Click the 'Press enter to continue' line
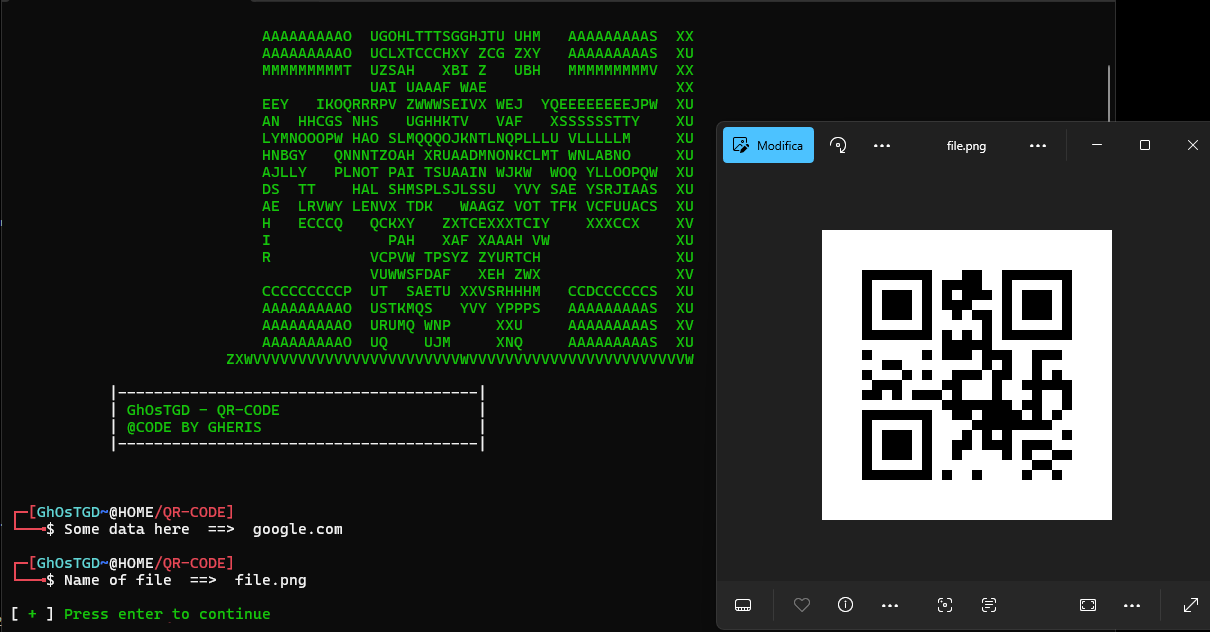The height and width of the screenshot is (632, 1210). tap(167, 614)
